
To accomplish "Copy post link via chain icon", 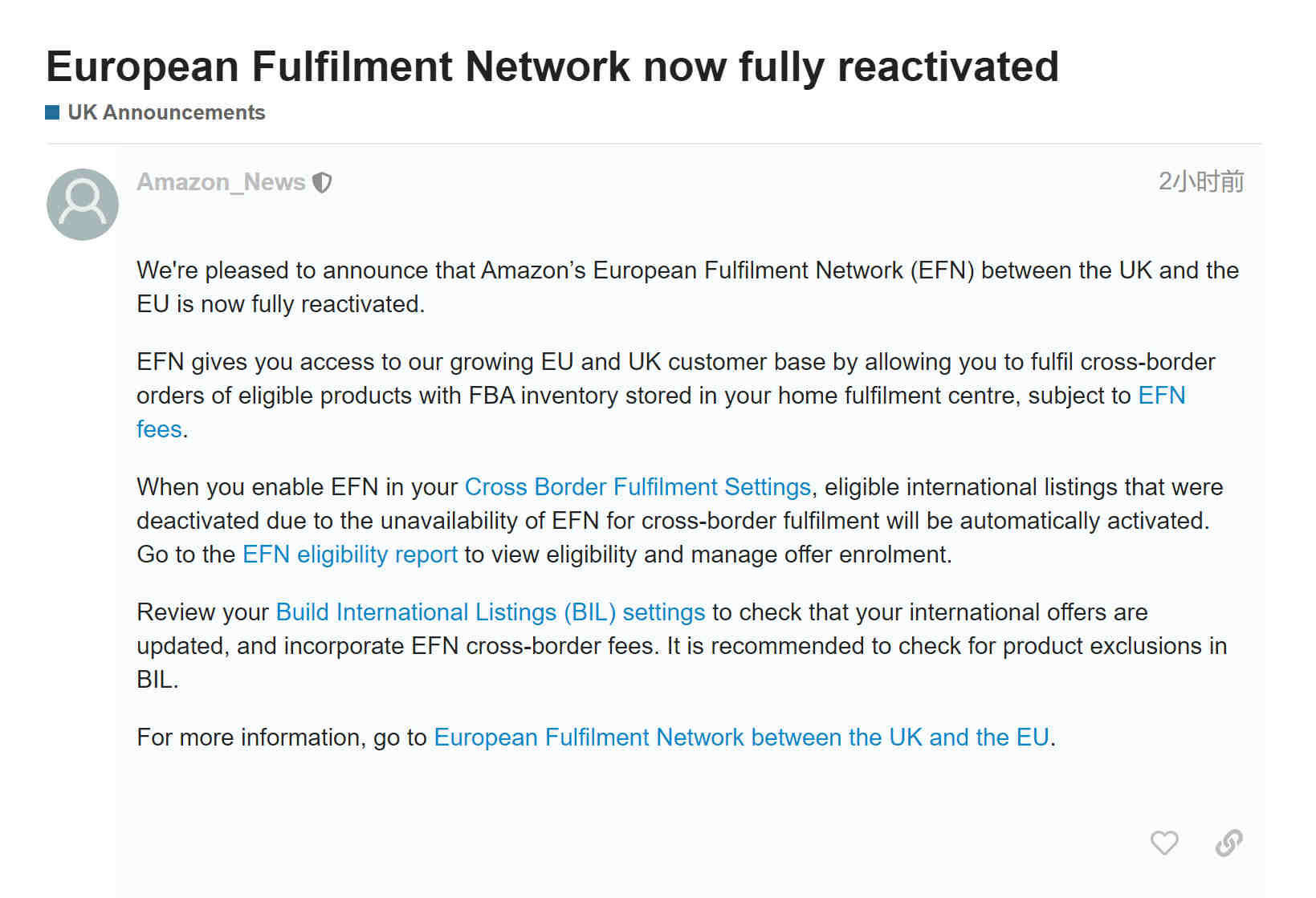I will (x=1228, y=843).
